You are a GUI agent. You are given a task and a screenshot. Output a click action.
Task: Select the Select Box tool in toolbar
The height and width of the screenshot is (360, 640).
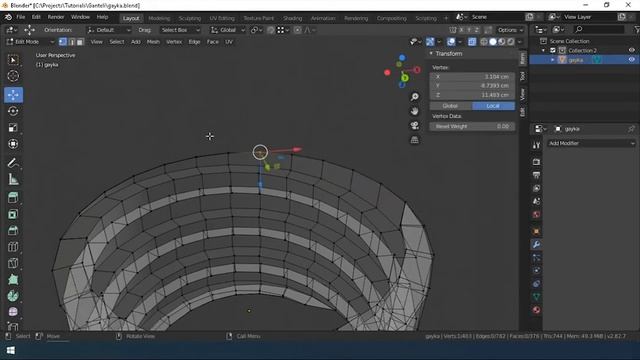click(x=13, y=60)
